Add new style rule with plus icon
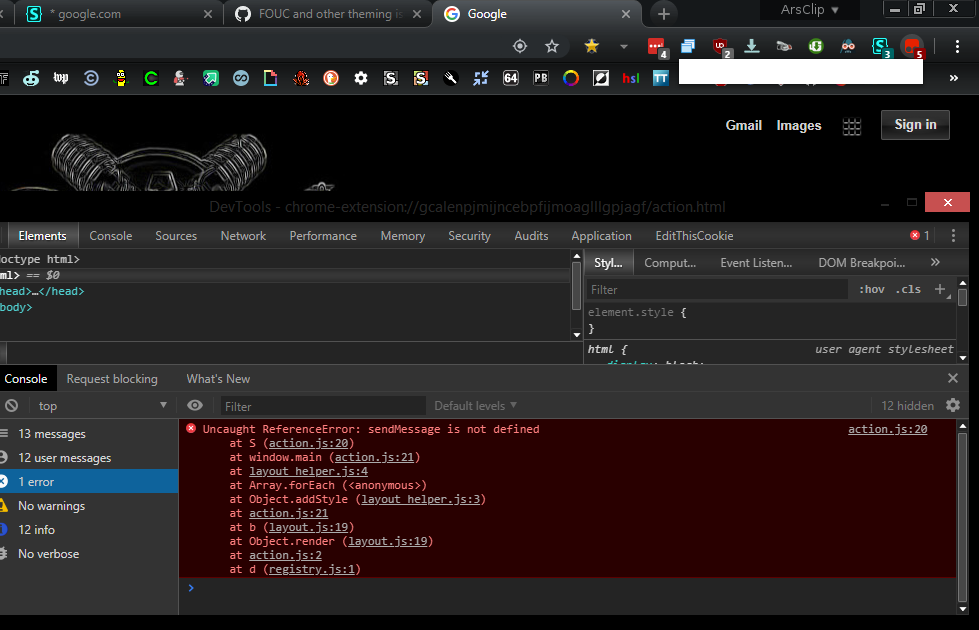Viewport: 979px width, 630px height. [940, 288]
